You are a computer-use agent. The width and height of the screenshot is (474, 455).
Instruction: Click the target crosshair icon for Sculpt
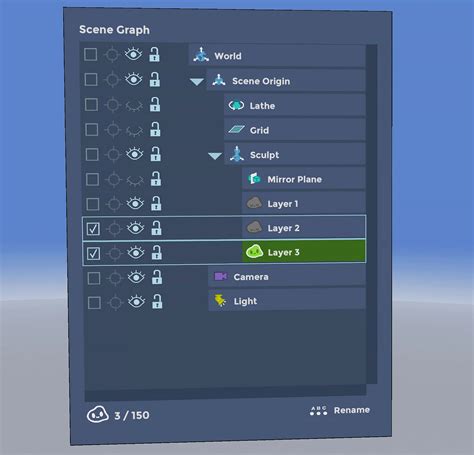point(113,155)
